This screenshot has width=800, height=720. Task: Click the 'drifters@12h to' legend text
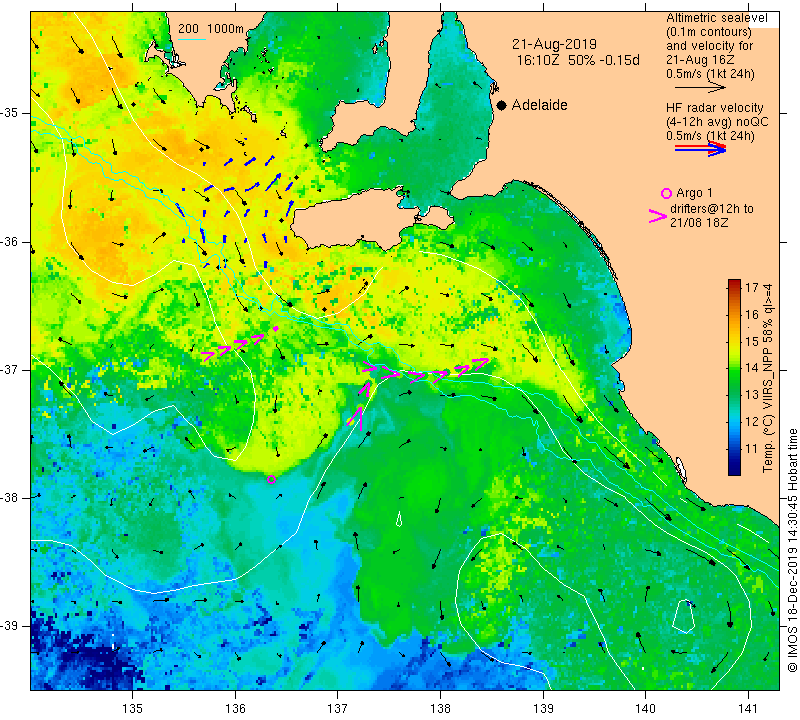coord(712,209)
